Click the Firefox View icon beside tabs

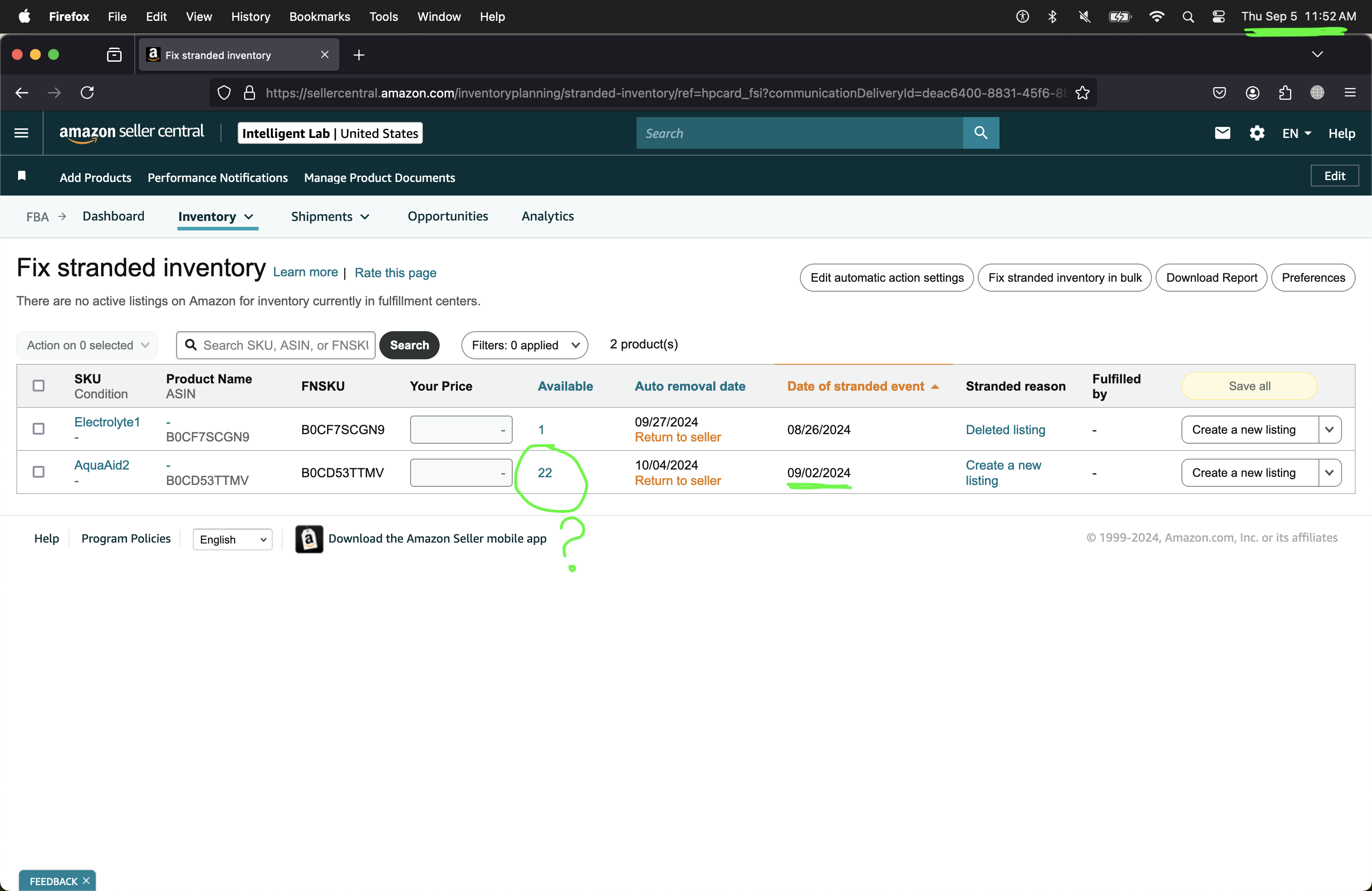[114, 55]
